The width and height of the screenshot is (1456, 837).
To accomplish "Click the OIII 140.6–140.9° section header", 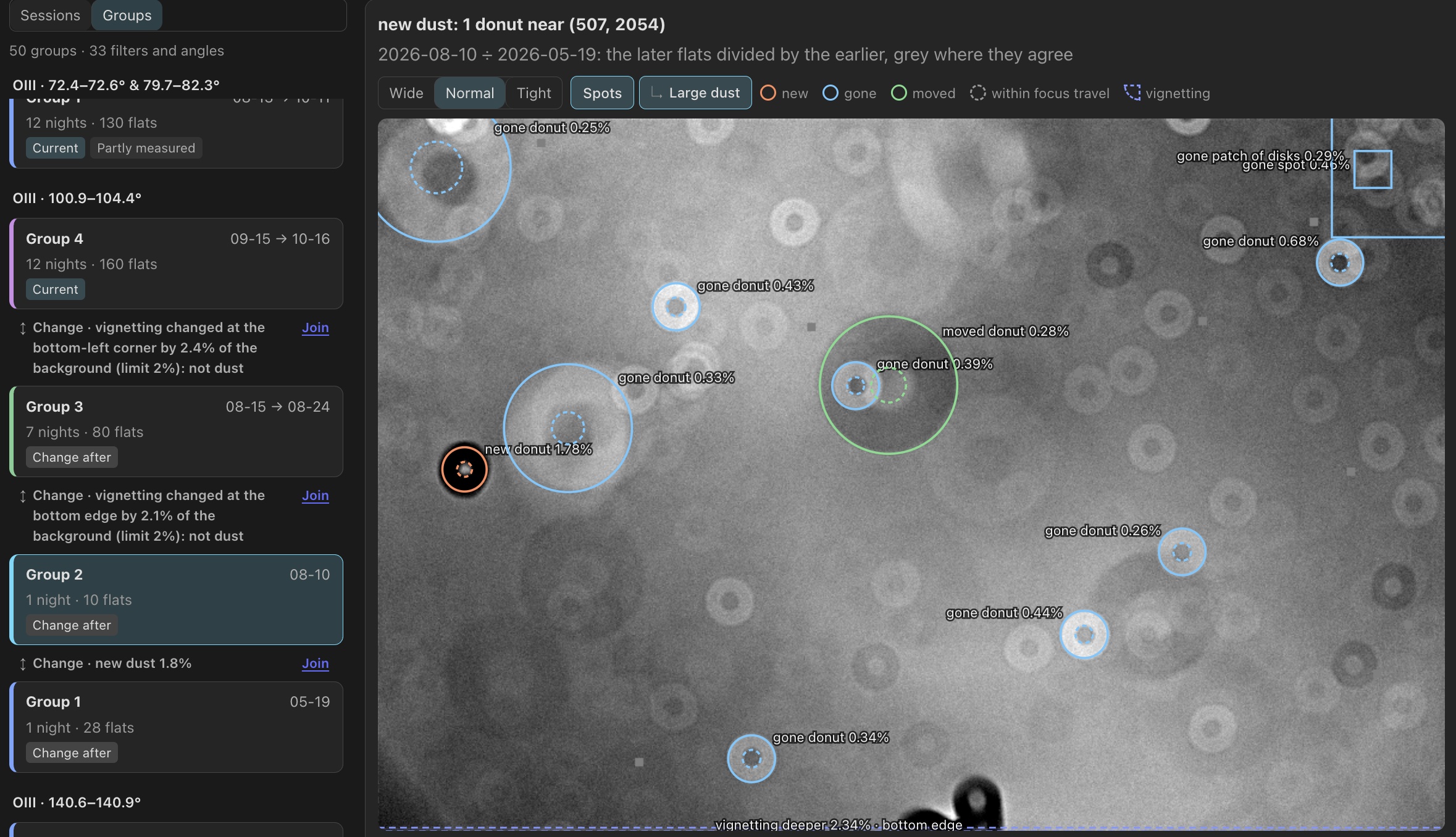I will tap(77, 802).
